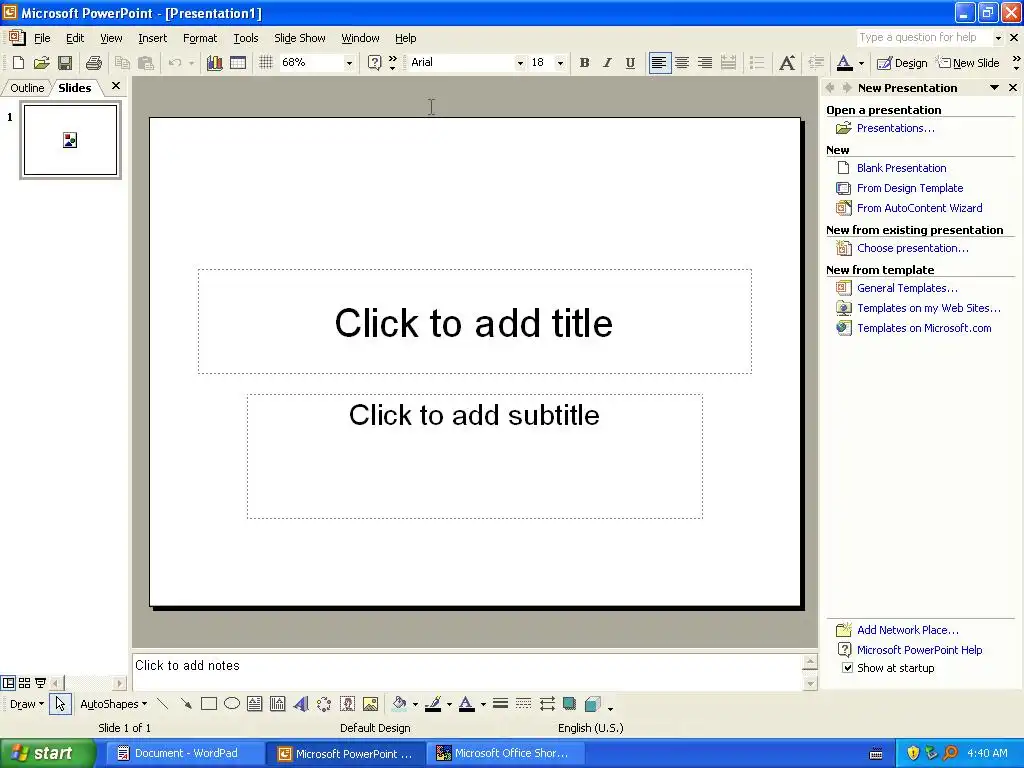The image size is (1024, 768).
Task: Select the Arrow drawing tool
Action: (x=186, y=704)
